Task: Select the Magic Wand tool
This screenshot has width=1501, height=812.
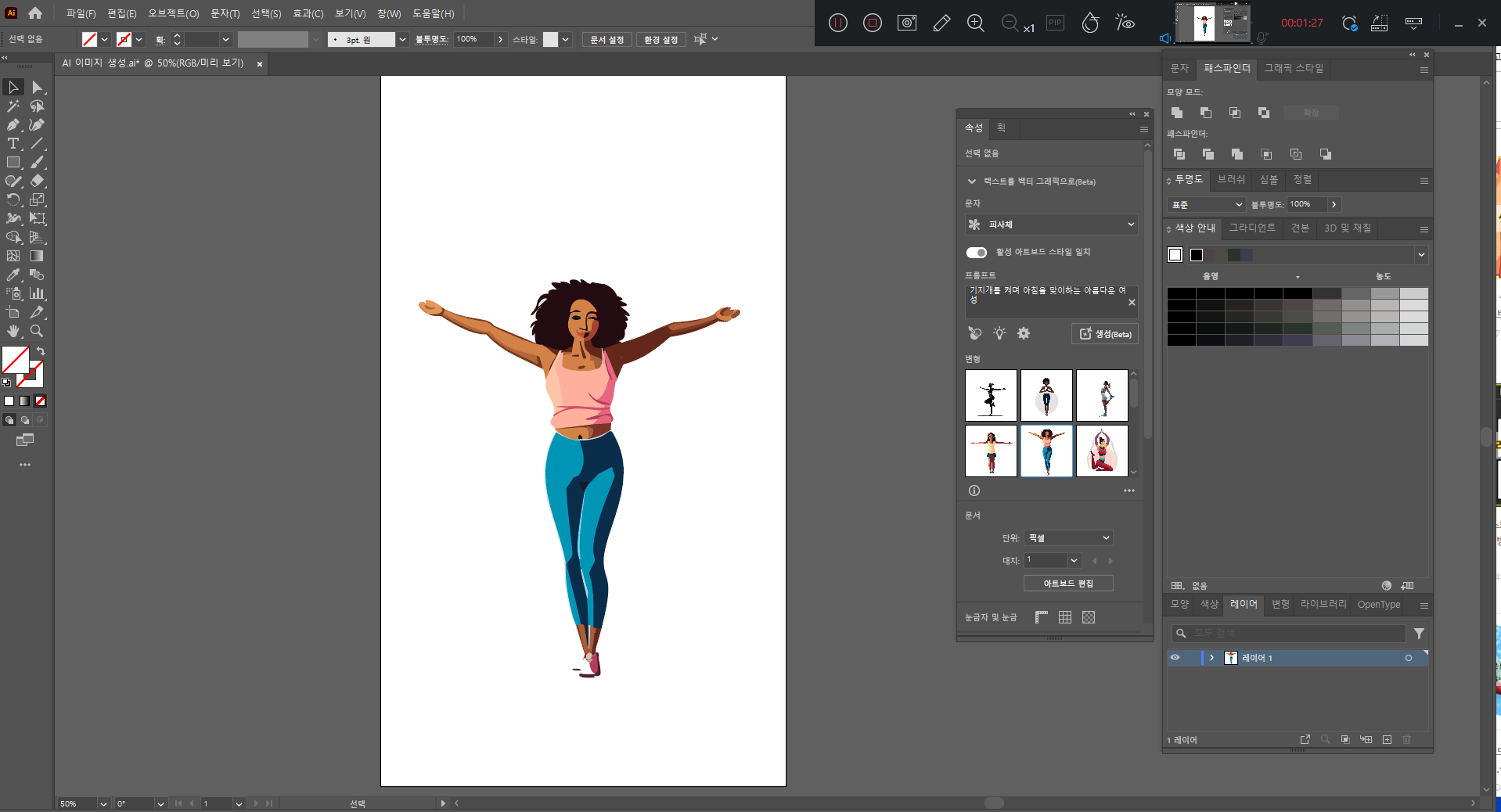Action: point(13,106)
